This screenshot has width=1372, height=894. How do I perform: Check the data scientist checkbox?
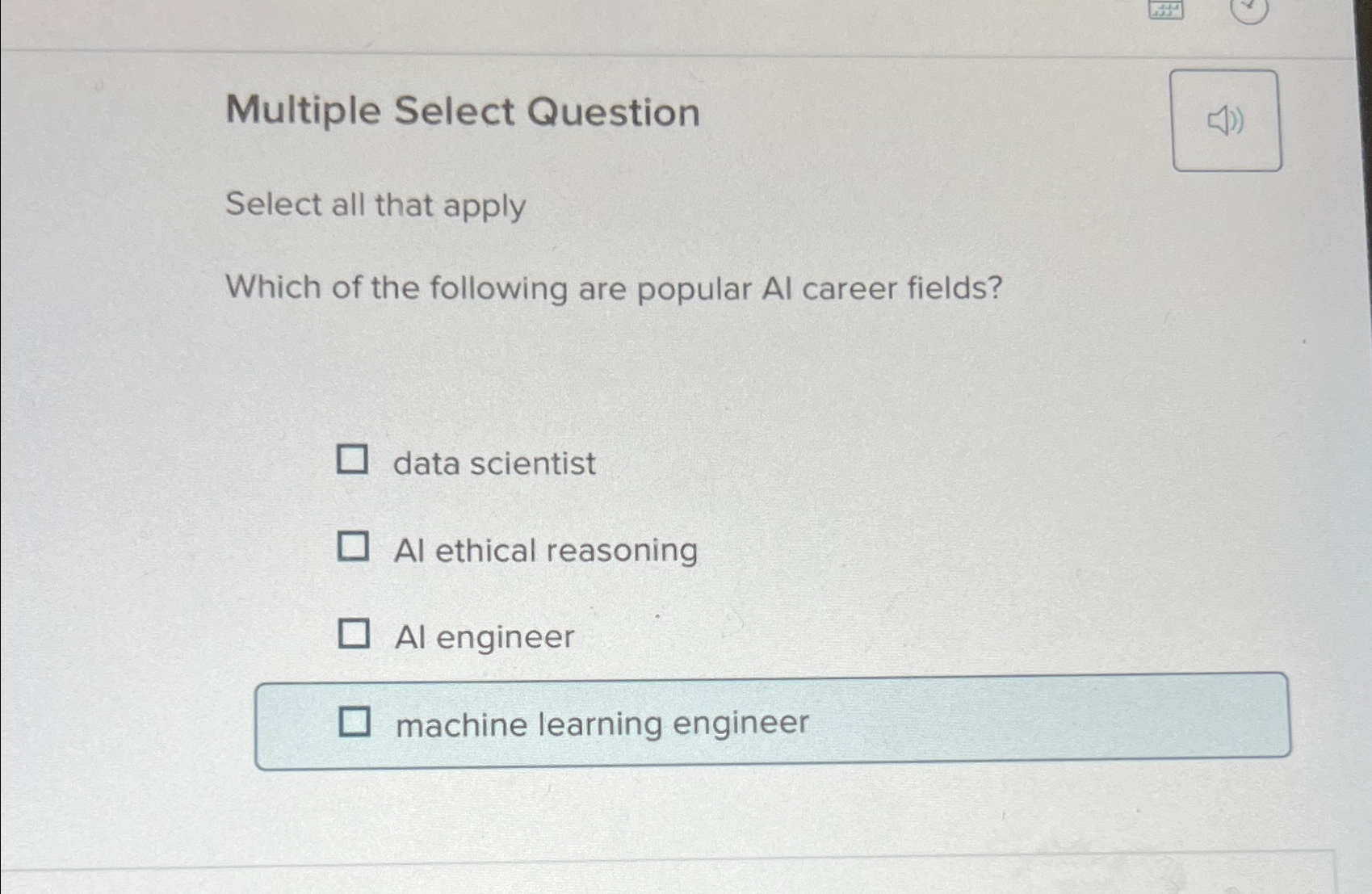[x=355, y=460]
